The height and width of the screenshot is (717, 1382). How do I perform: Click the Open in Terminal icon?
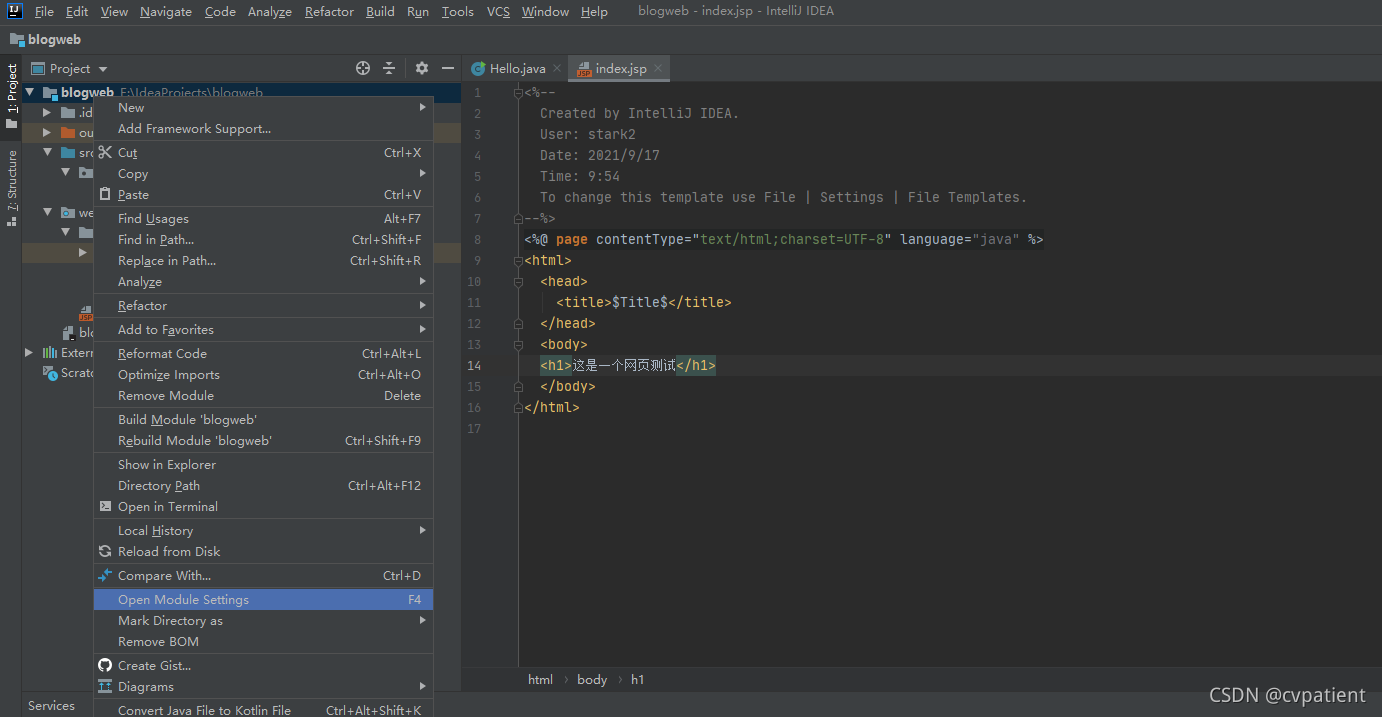coord(105,506)
